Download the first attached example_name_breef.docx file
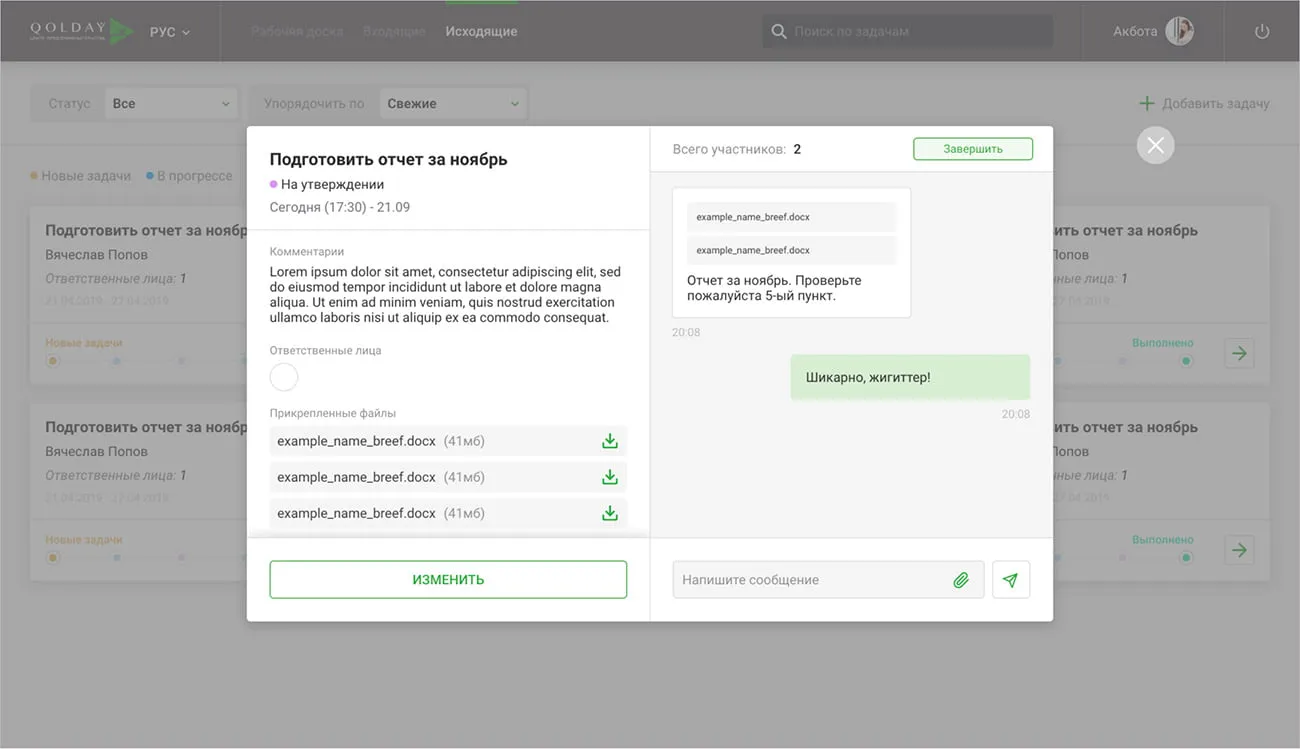The width and height of the screenshot is (1300, 749). pyautogui.click(x=609, y=441)
